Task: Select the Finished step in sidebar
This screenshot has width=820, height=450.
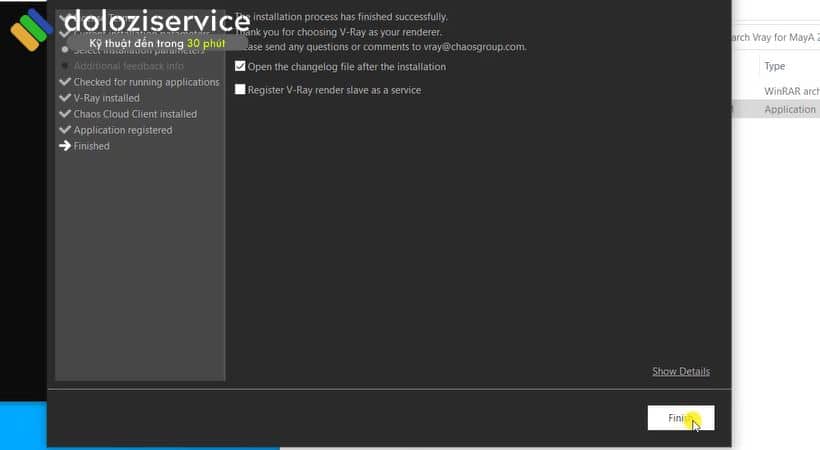Action: point(92,146)
